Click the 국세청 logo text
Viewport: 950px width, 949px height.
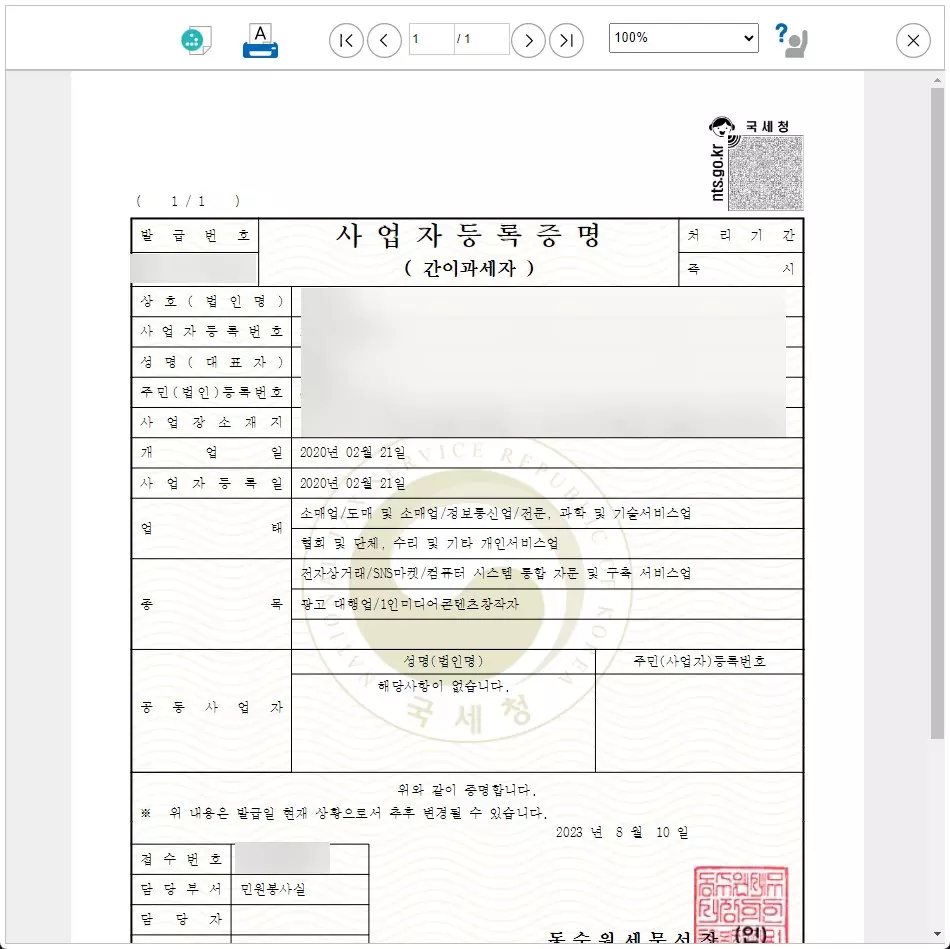[x=767, y=126]
